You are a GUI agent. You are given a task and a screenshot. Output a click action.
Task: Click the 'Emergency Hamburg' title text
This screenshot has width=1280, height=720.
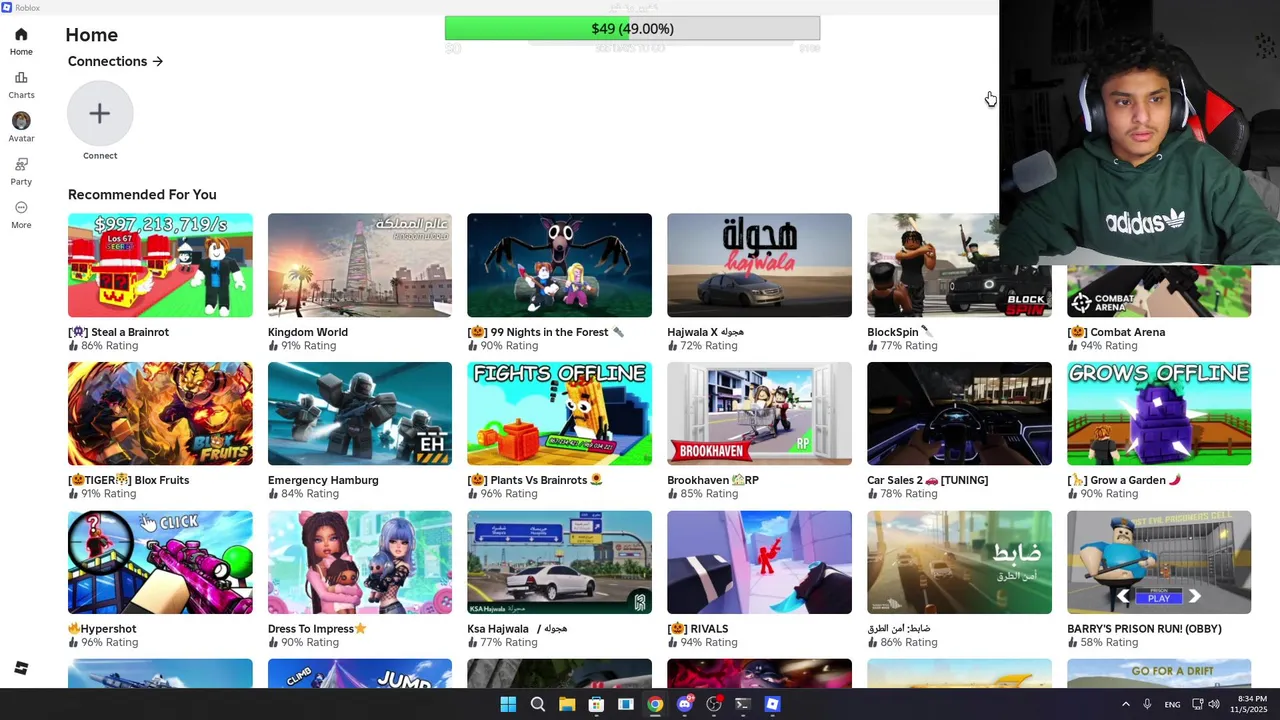(x=323, y=480)
